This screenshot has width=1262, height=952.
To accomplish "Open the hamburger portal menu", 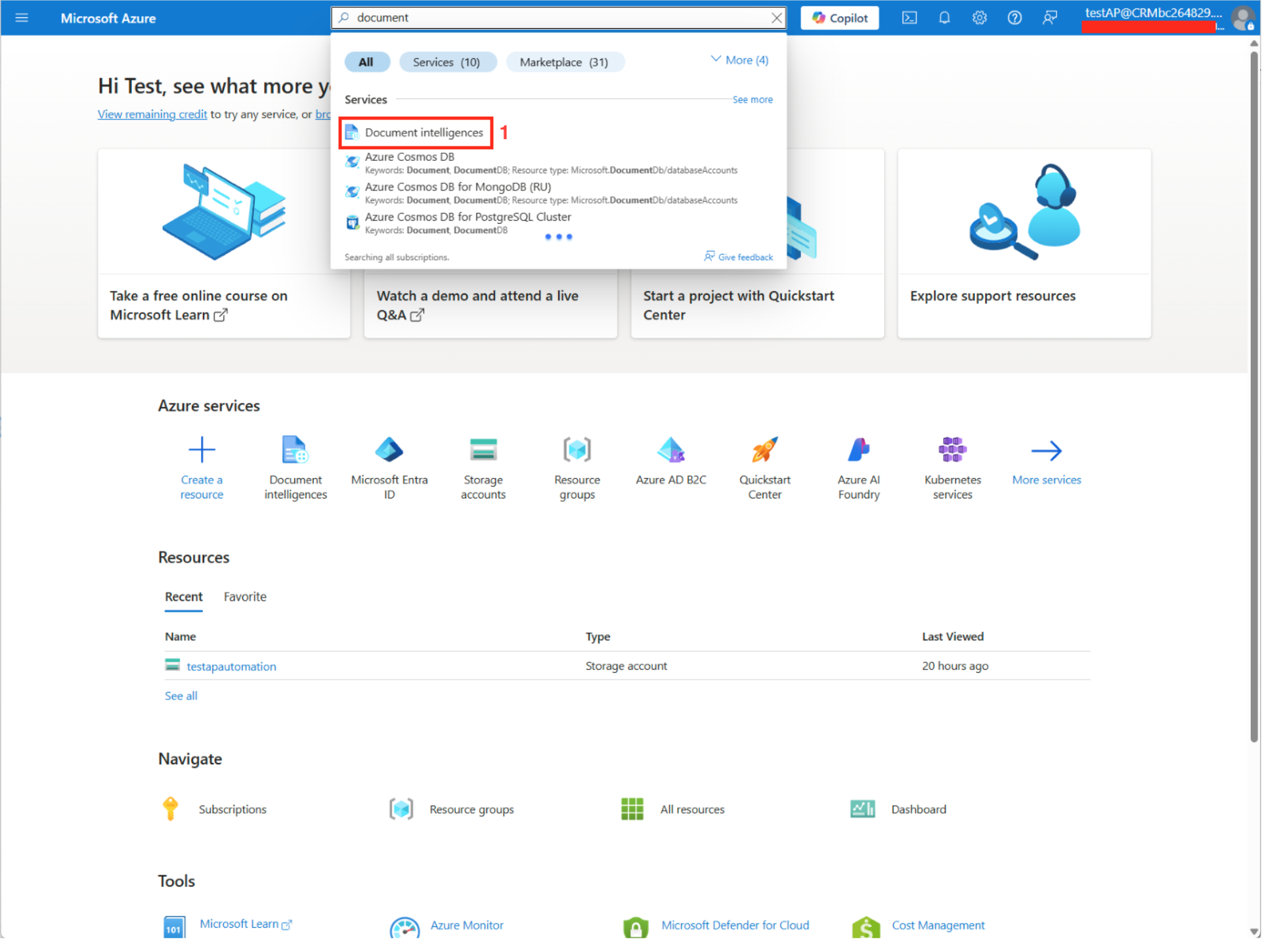I will pyautogui.click(x=22, y=18).
